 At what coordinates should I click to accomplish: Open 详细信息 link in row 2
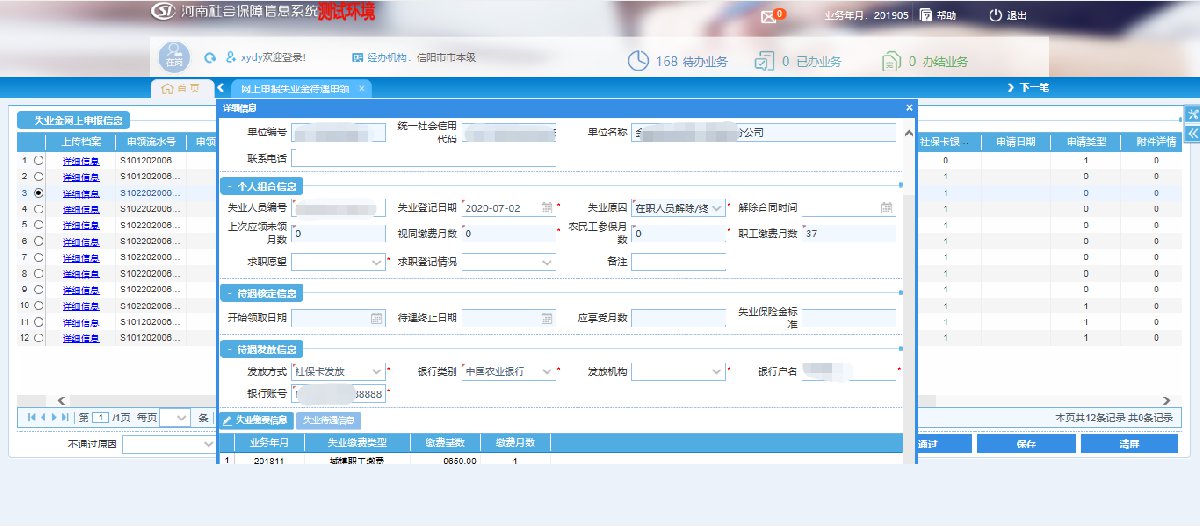point(81,176)
